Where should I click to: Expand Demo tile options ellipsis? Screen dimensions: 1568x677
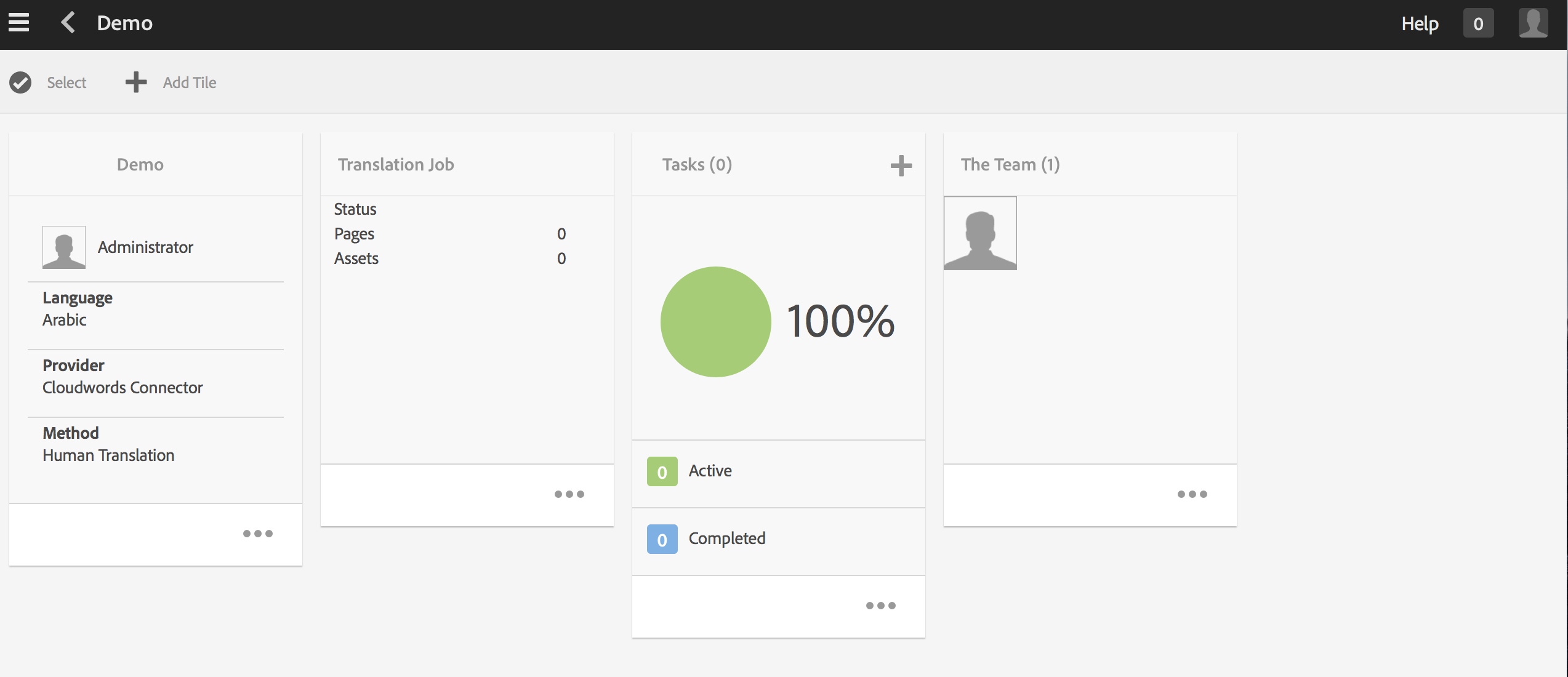tap(257, 534)
